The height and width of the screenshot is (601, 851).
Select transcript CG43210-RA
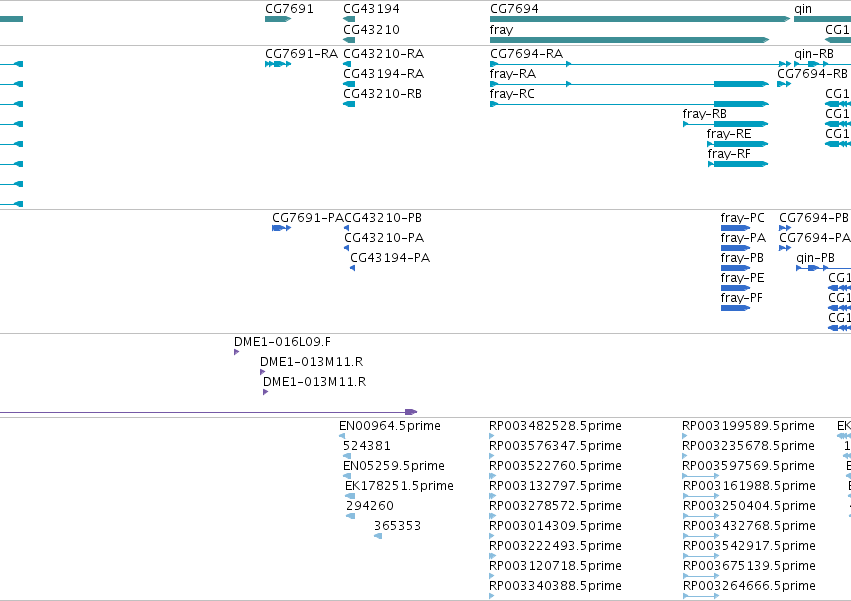pos(347,64)
